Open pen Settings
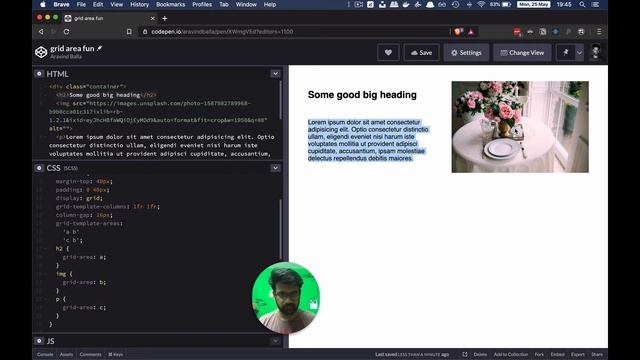 [466, 53]
